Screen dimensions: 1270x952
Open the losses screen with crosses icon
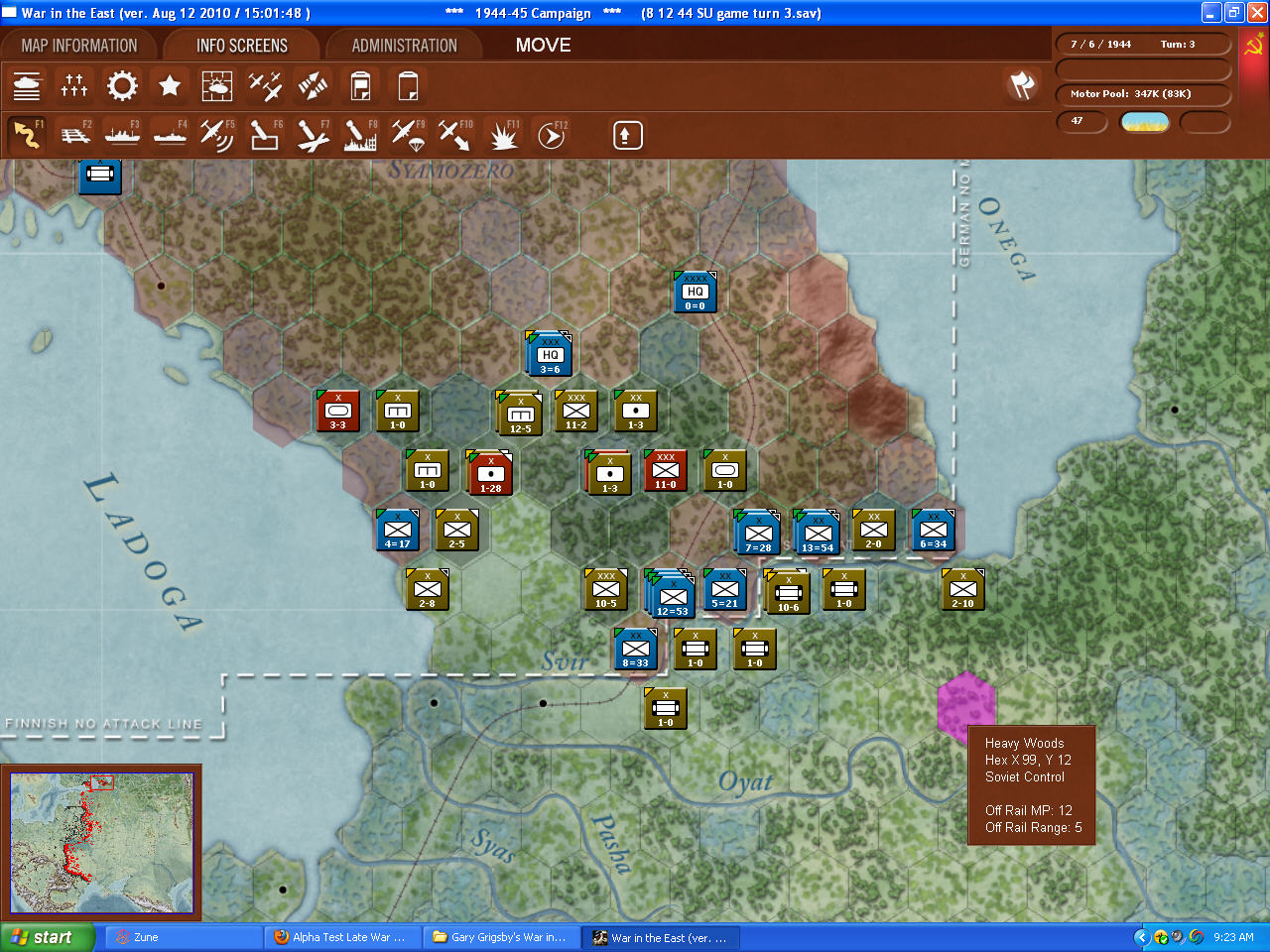point(74,86)
